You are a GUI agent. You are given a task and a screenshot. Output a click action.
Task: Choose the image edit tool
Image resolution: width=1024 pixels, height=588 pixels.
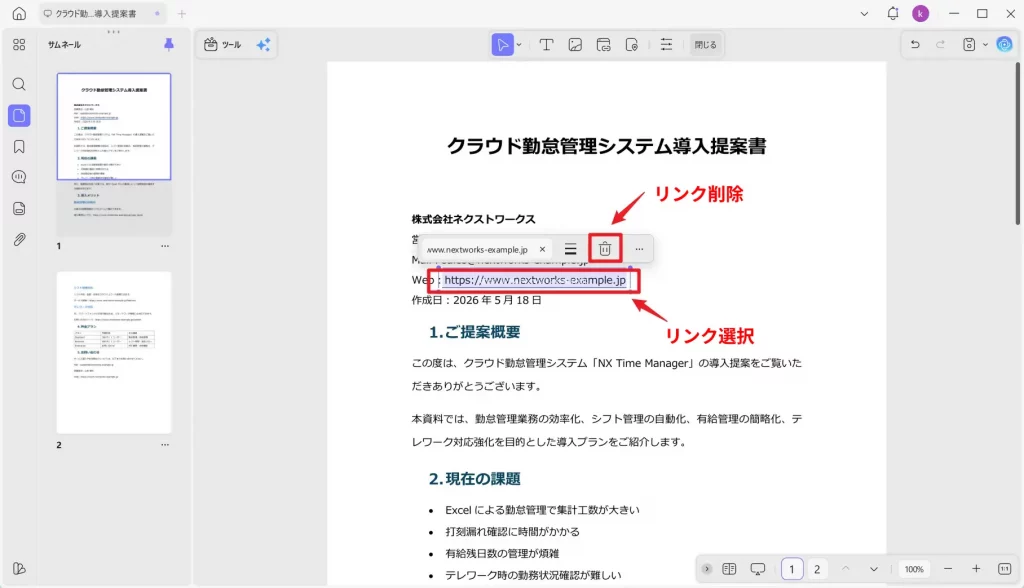(575, 44)
